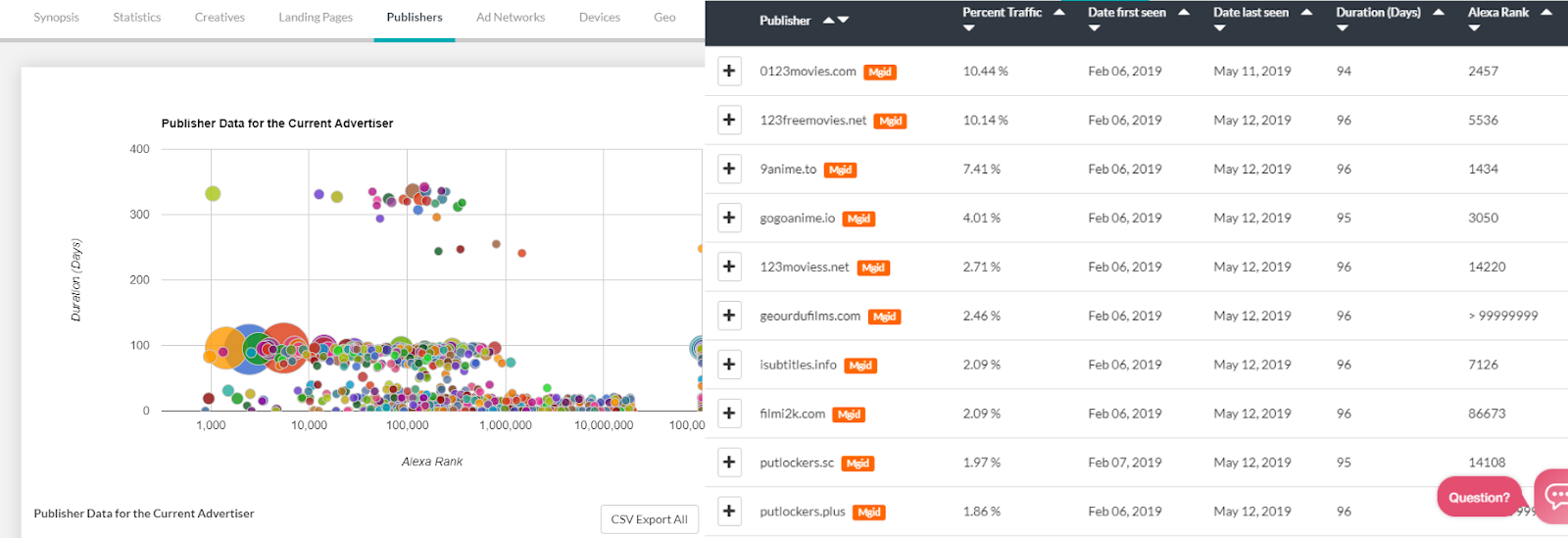
Task: Select the Publishers tab
Action: (x=415, y=18)
